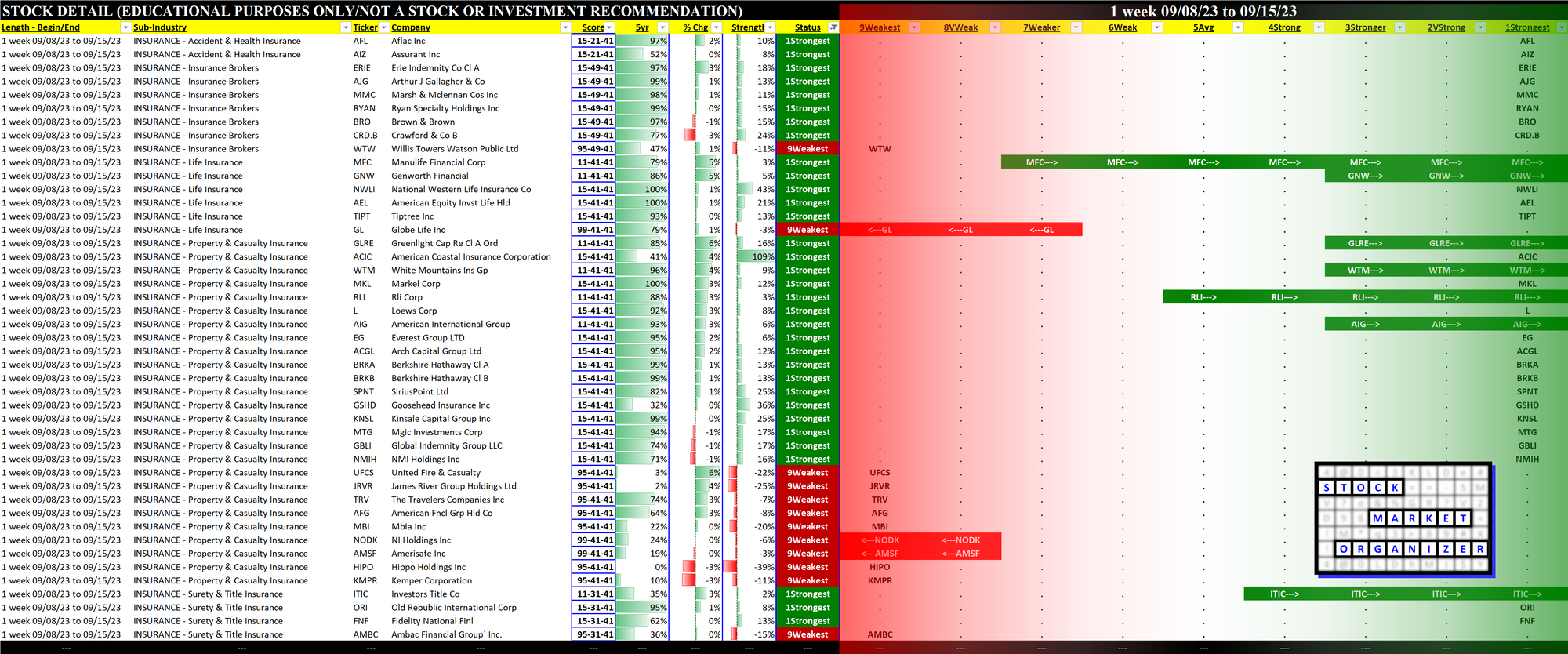Select the Stock Market Organizer logo image
This screenshot has width=1568, height=654.
[x=1404, y=519]
